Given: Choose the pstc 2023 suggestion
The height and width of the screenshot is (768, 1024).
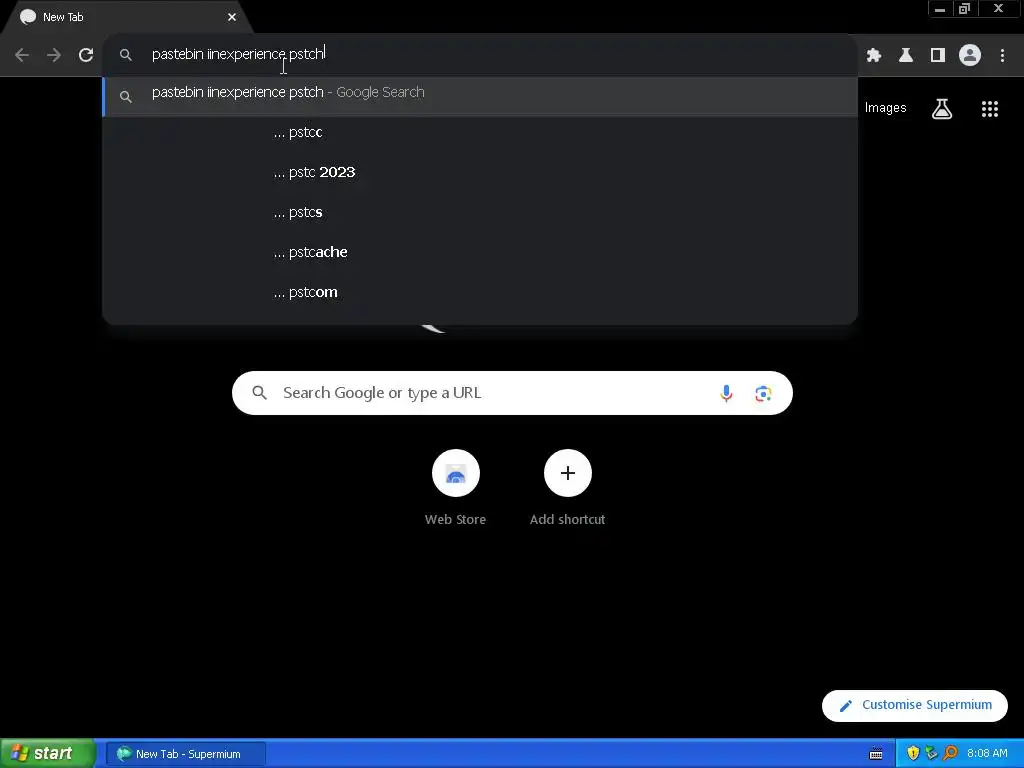Looking at the screenshot, I should (x=480, y=172).
